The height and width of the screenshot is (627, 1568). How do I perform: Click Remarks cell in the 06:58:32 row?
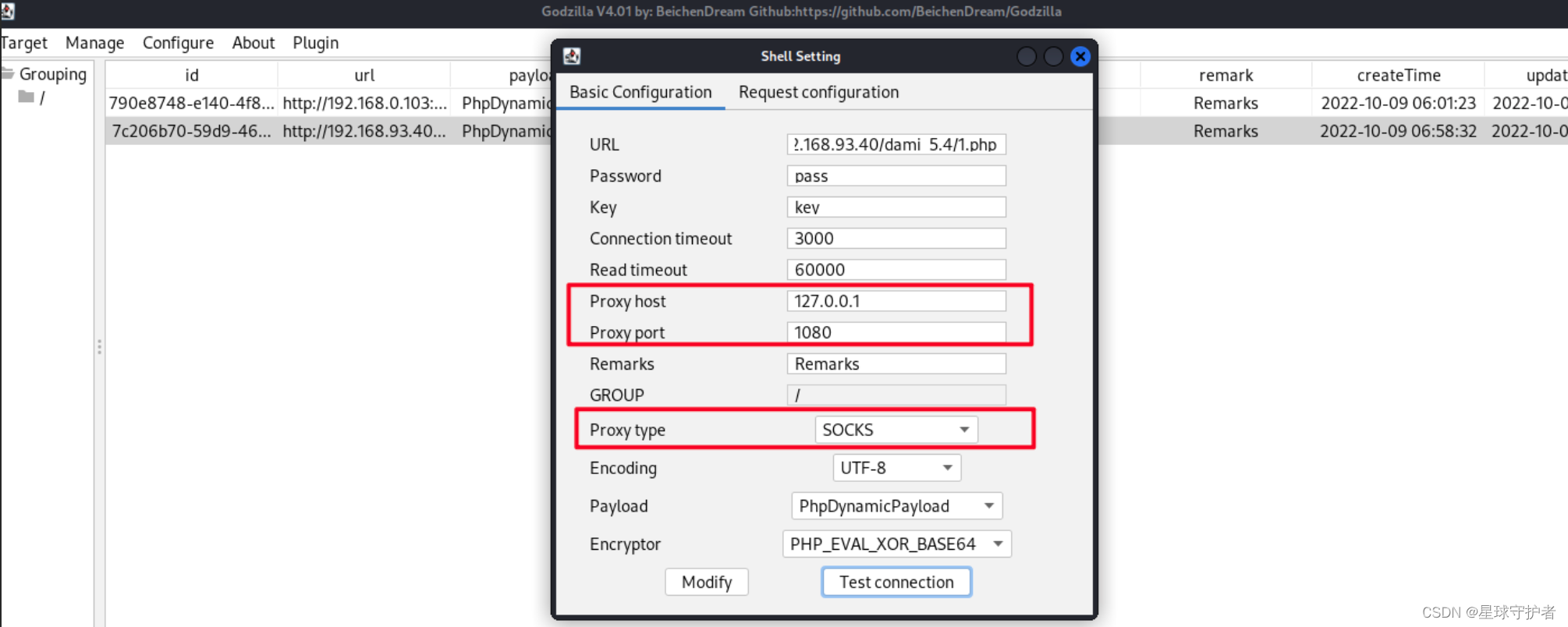pyautogui.click(x=1226, y=131)
